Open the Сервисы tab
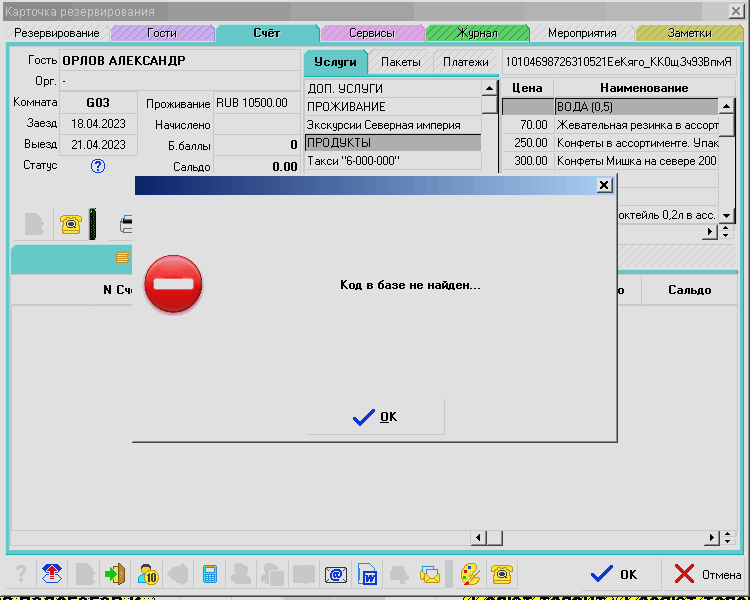750x600 pixels. pos(371,33)
